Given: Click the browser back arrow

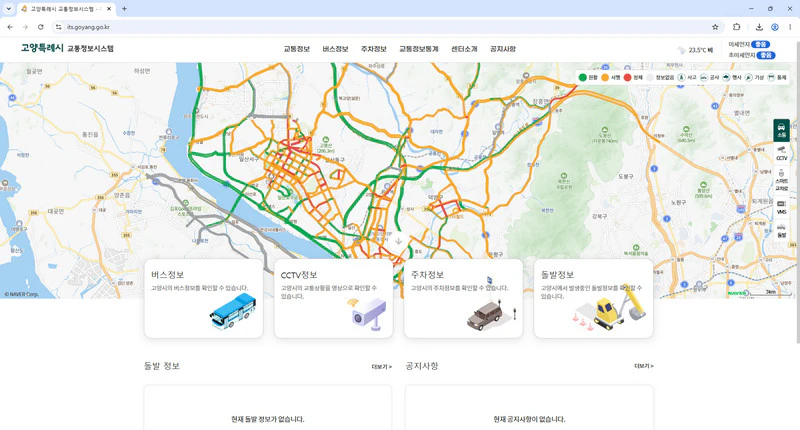Looking at the screenshot, I should (10, 27).
